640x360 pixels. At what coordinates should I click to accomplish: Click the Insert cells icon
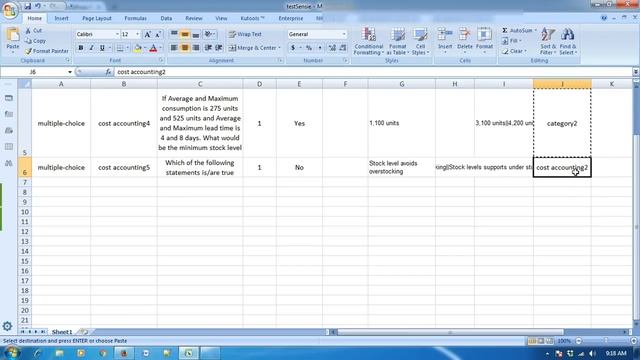tap(445, 34)
